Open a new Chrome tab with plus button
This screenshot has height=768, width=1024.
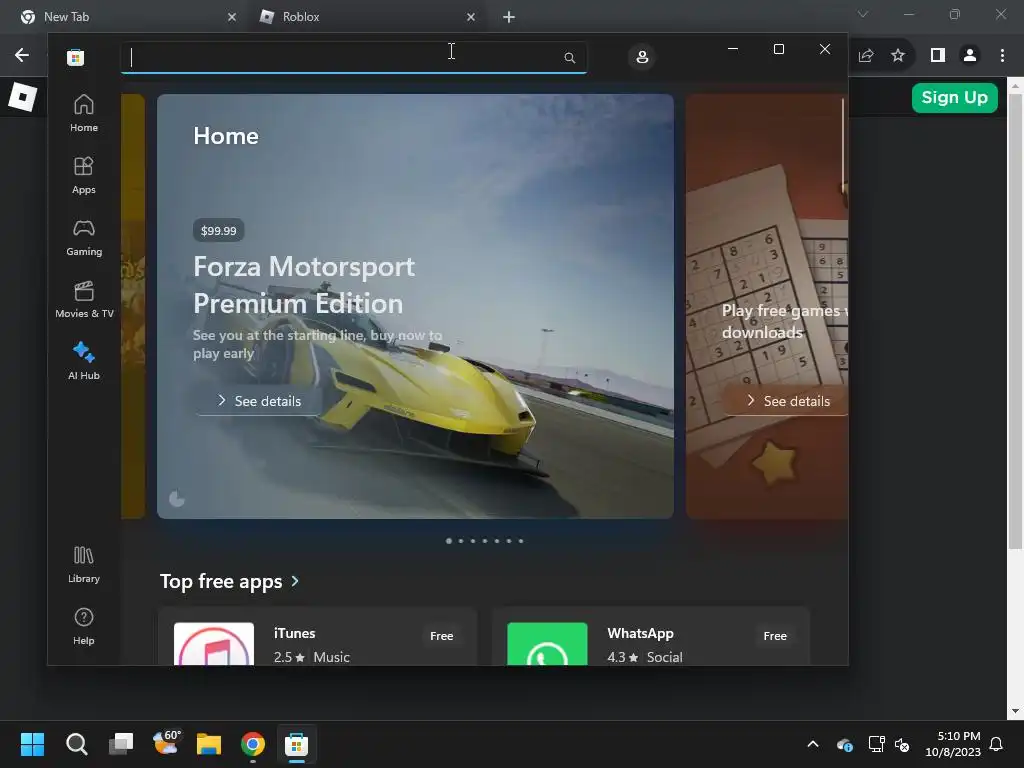pyautogui.click(x=509, y=17)
